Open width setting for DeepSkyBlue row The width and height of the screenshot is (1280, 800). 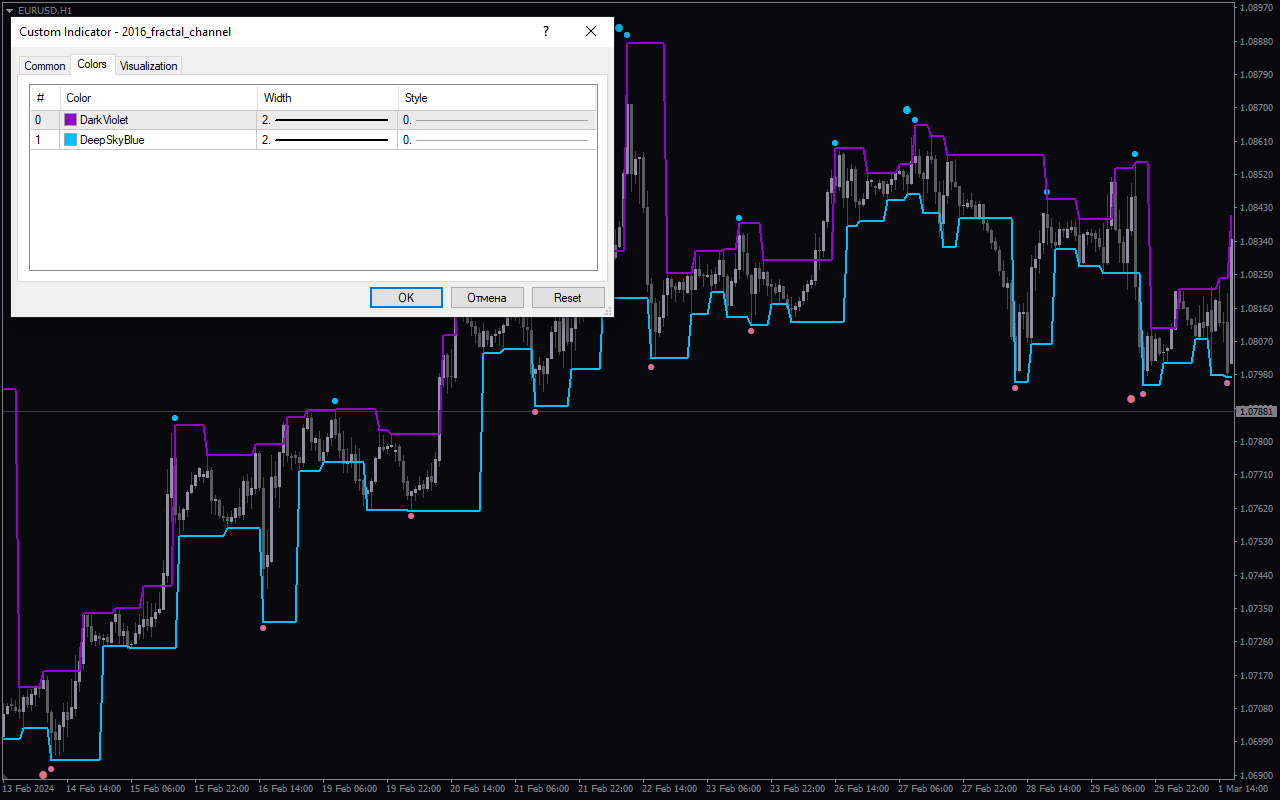[327, 140]
